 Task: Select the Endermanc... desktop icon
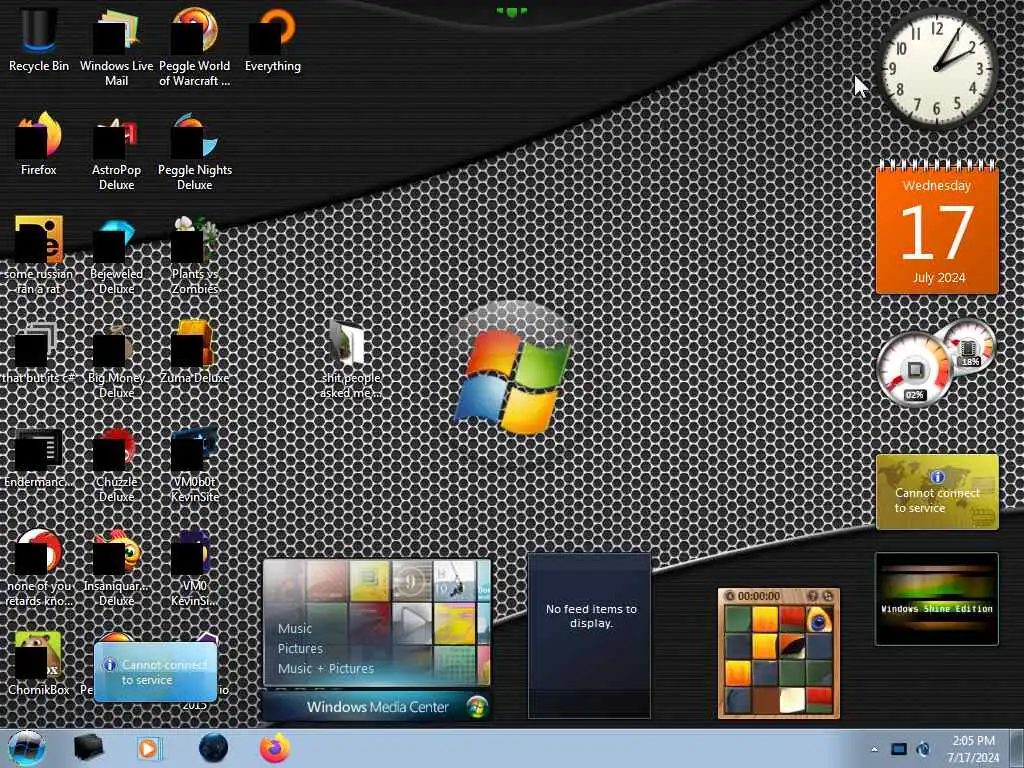click(x=39, y=456)
